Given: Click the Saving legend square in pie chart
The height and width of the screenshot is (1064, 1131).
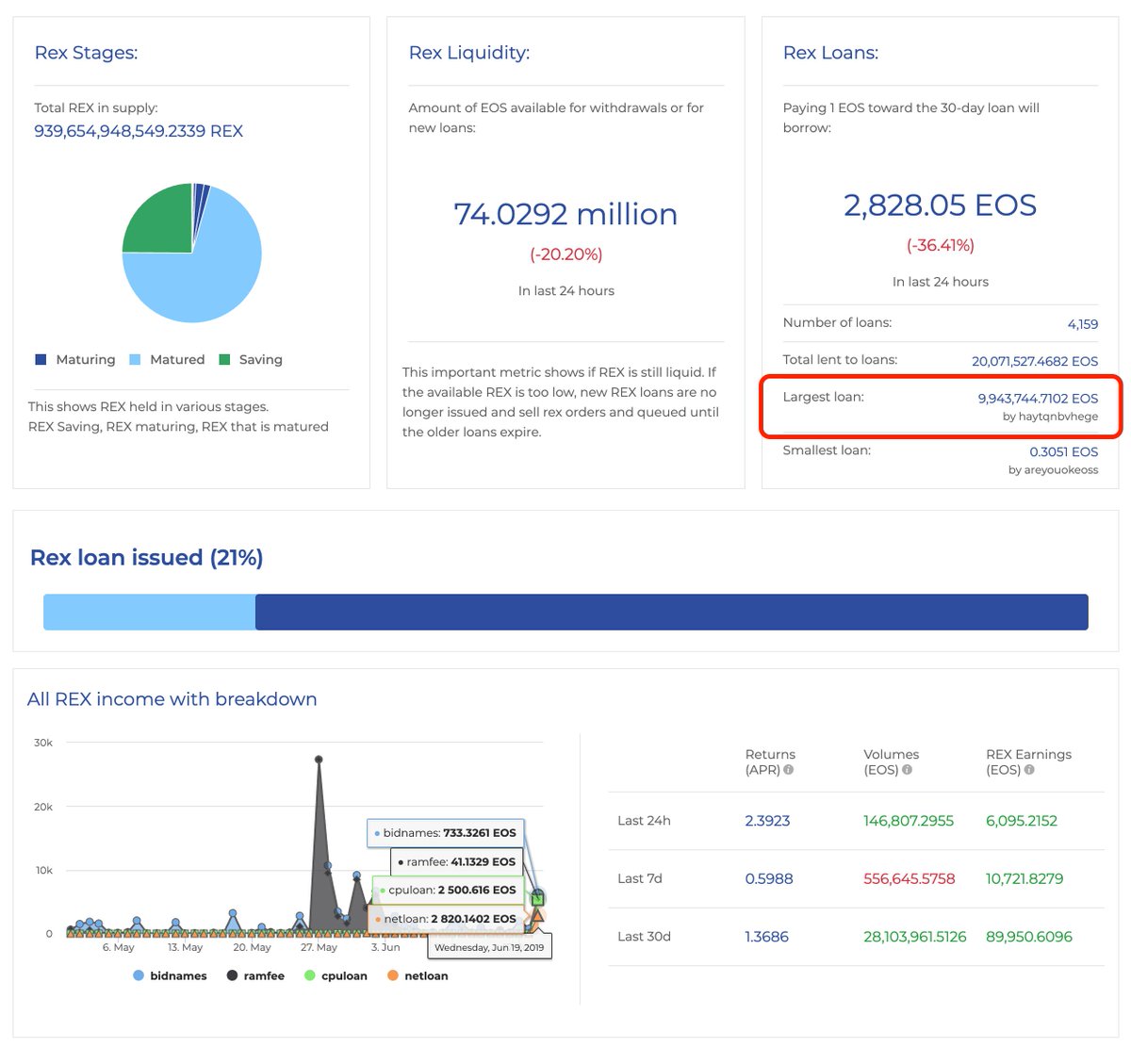Looking at the screenshot, I should click(224, 360).
